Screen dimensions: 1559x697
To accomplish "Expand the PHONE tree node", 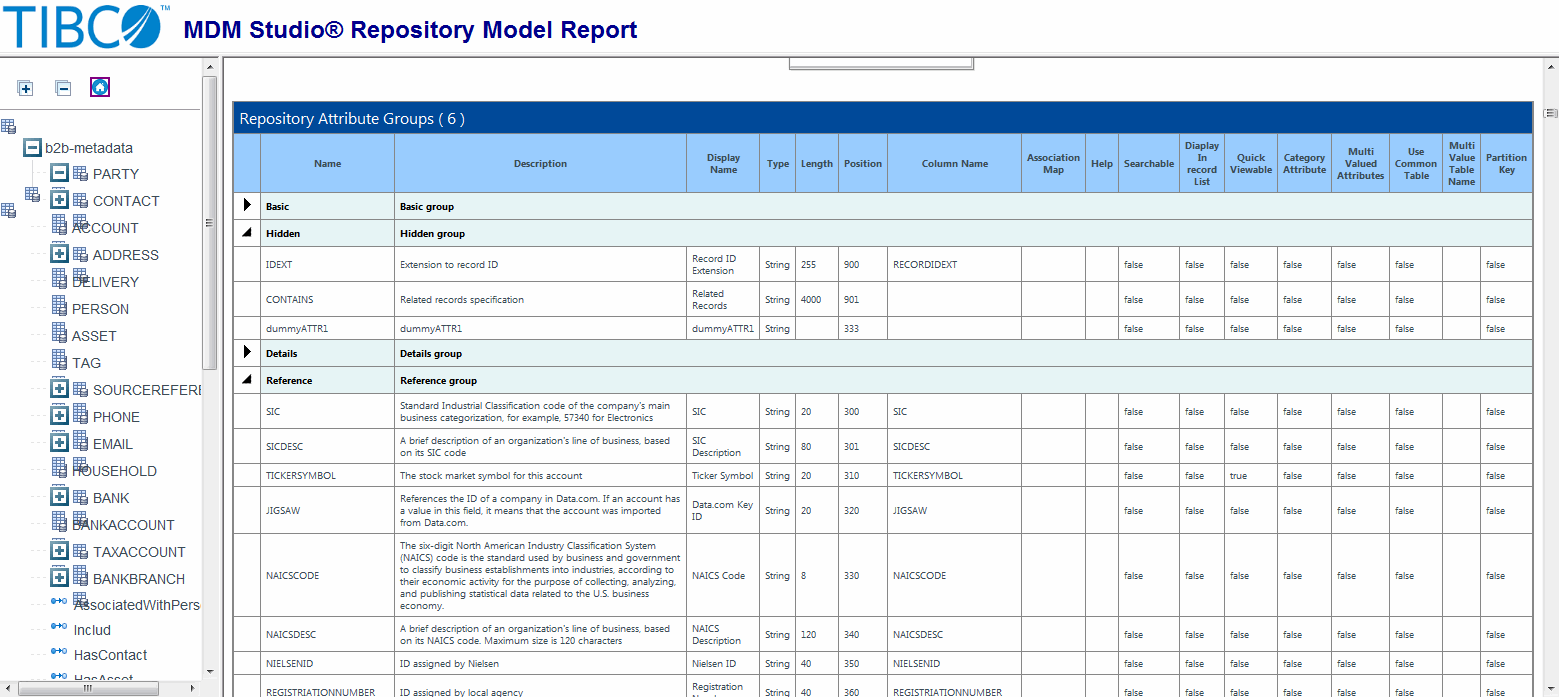I will (x=59, y=416).
